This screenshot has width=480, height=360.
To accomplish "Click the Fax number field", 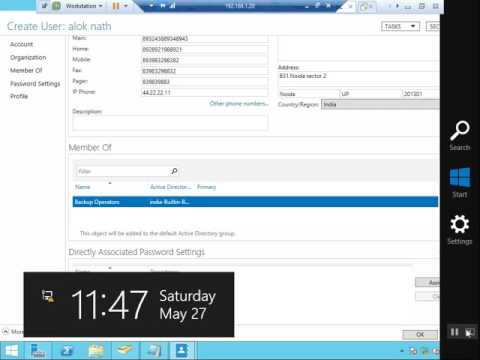I will 205,71.
